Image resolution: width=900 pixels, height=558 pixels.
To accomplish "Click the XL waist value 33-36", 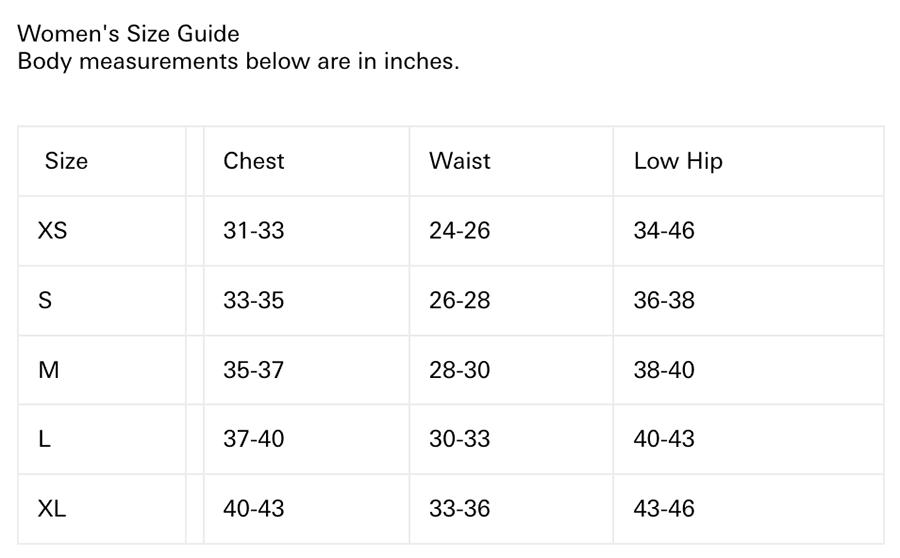I will [x=459, y=509].
